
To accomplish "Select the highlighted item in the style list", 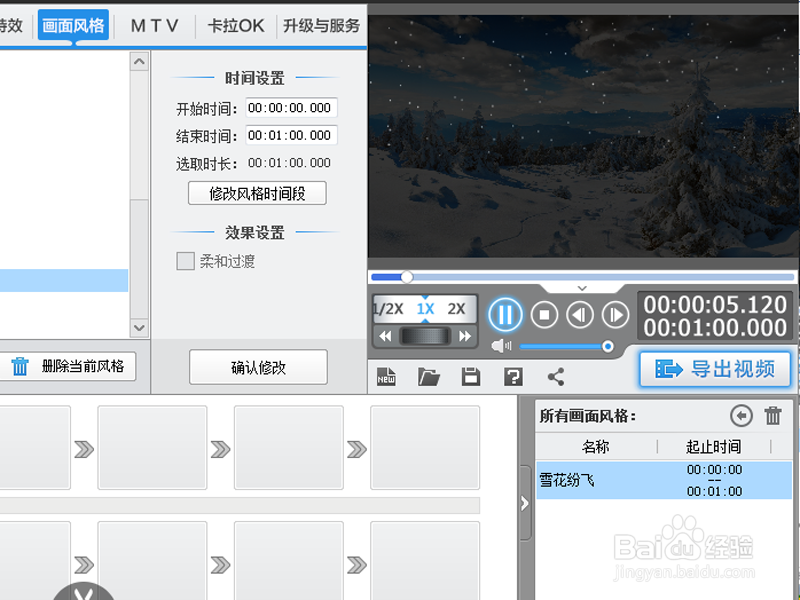I will click(x=64, y=281).
